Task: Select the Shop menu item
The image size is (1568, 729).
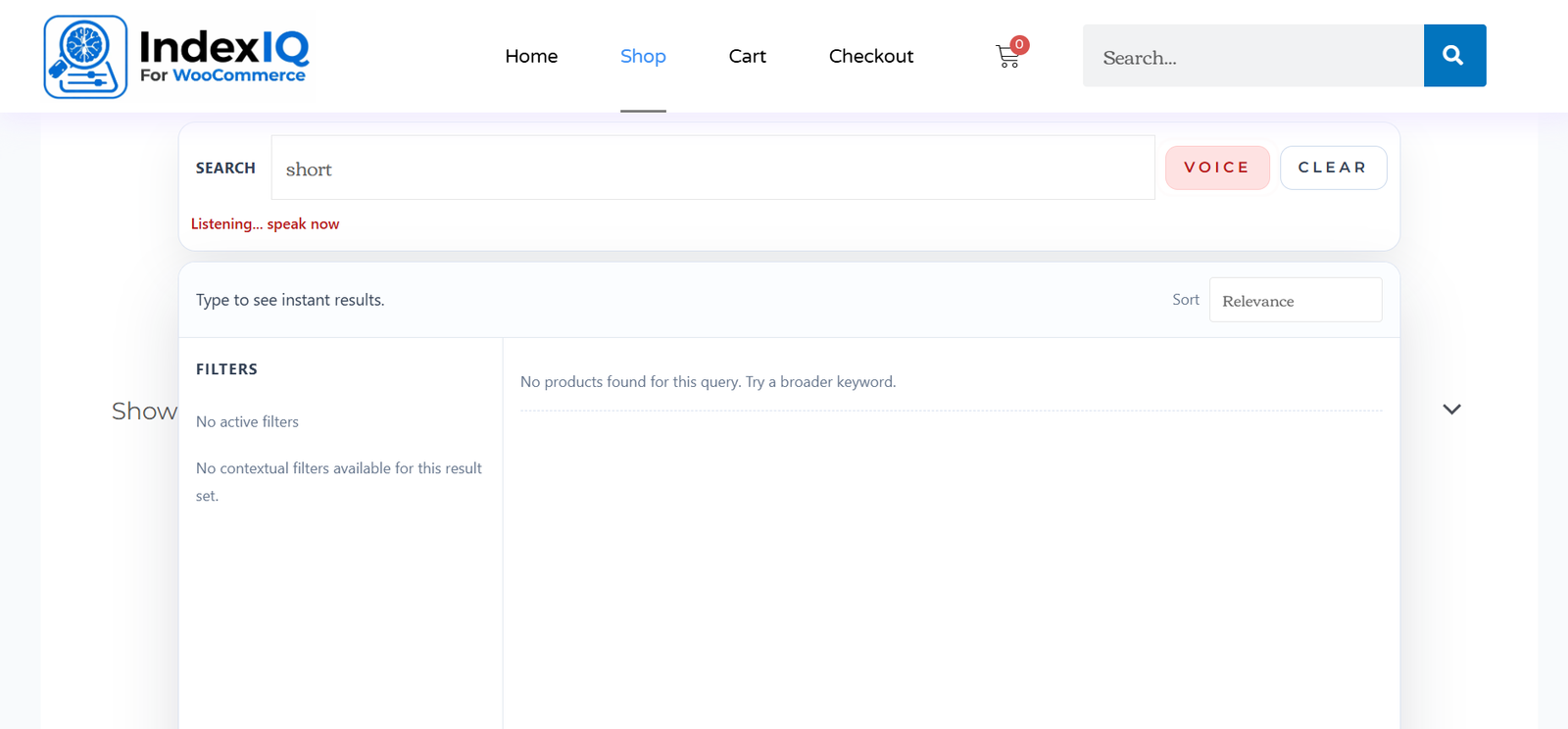Action: [643, 56]
